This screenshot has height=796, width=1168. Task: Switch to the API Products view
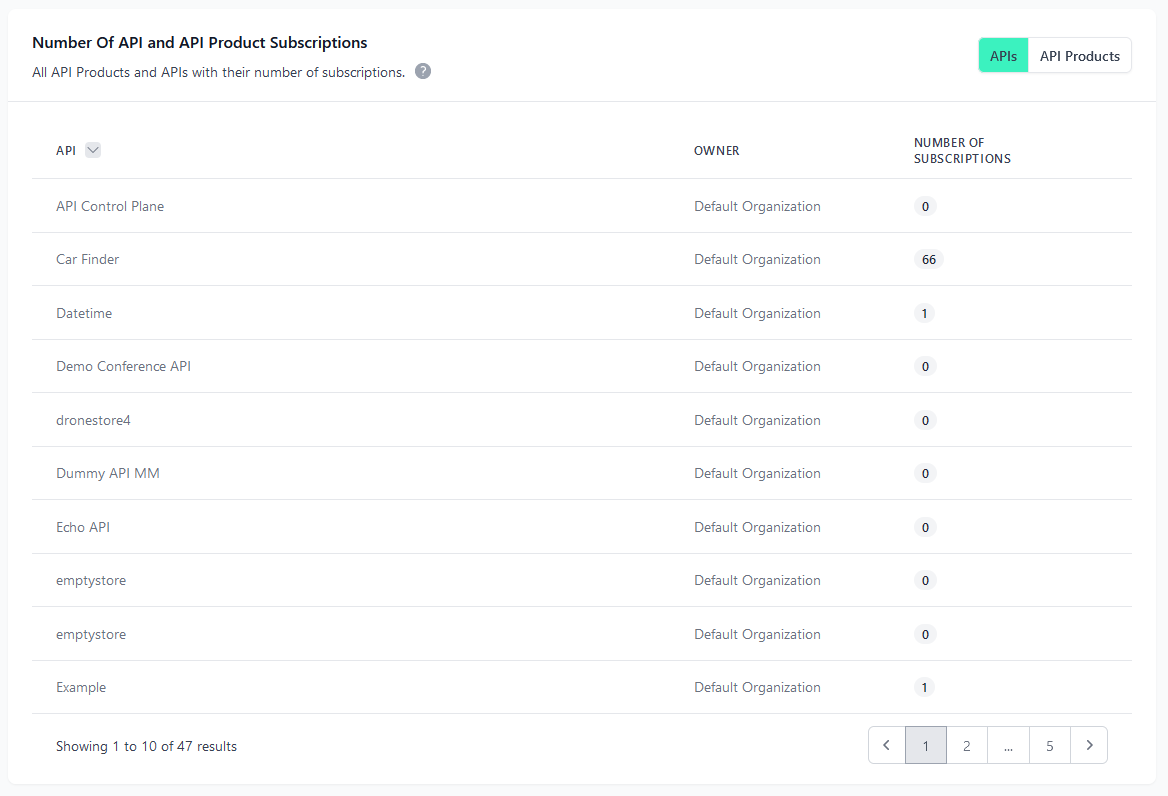coord(1079,55)
